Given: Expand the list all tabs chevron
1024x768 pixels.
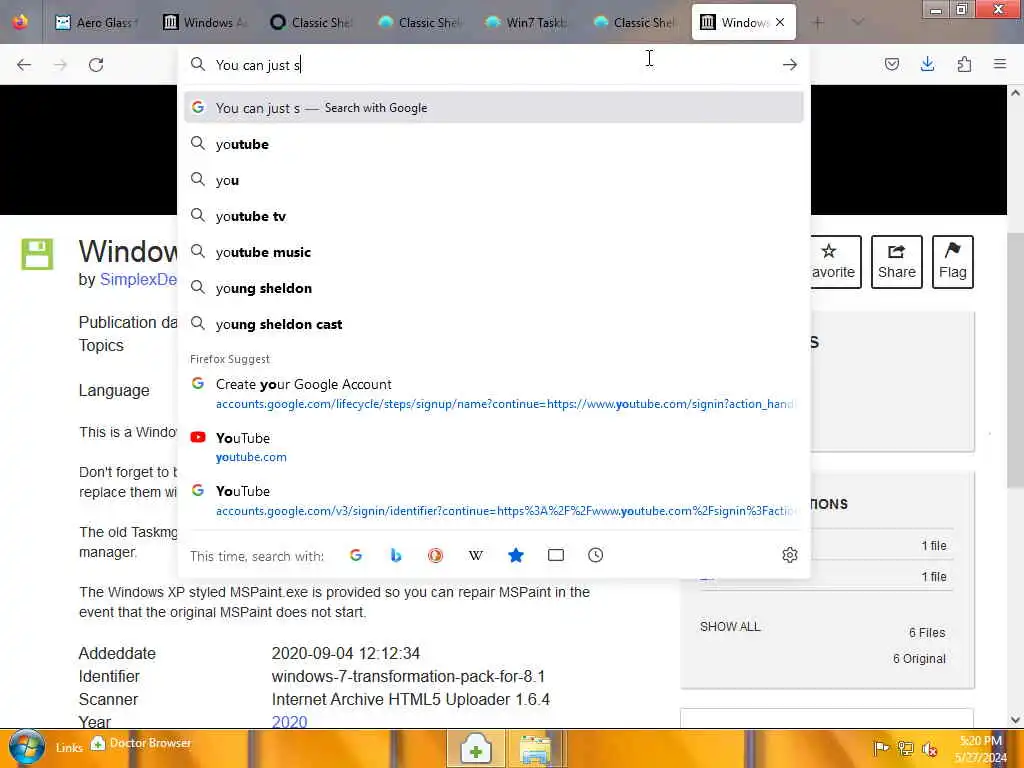Looking at the screenshot, I should click(858, 23).
